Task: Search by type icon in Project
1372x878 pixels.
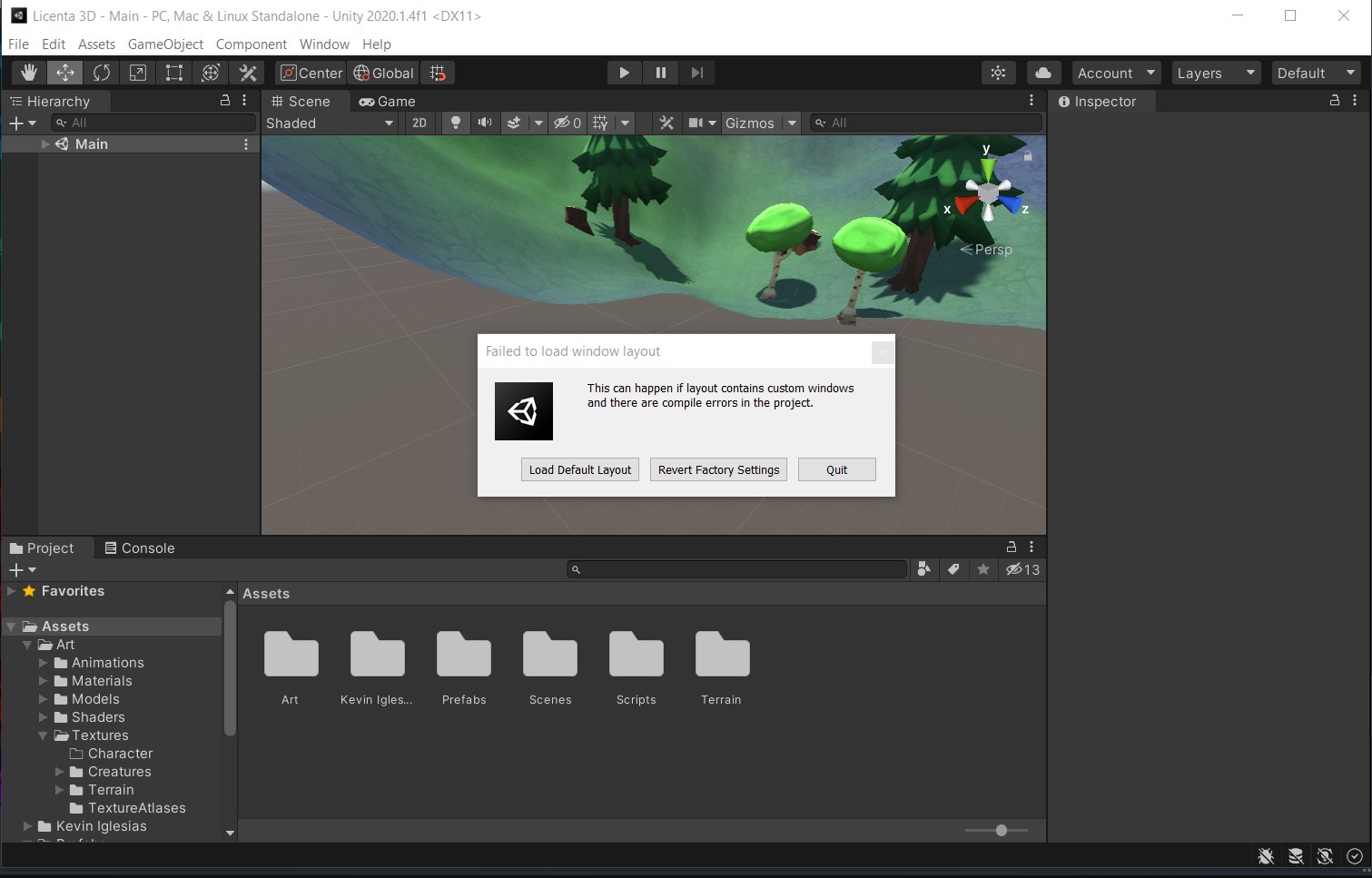Action: pyautogui.click(x=923, y=569)
